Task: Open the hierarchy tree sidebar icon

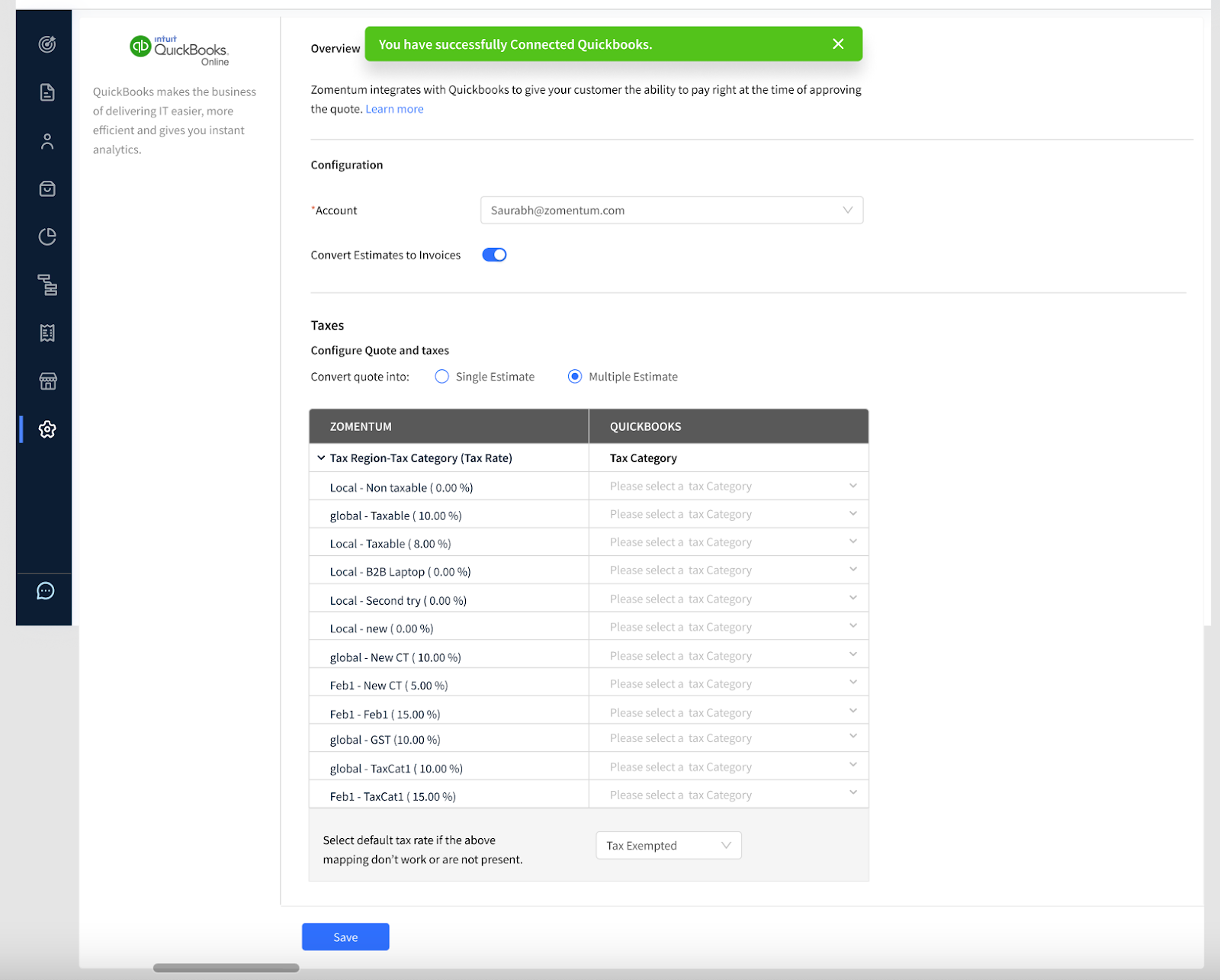Action: point(47,284)
